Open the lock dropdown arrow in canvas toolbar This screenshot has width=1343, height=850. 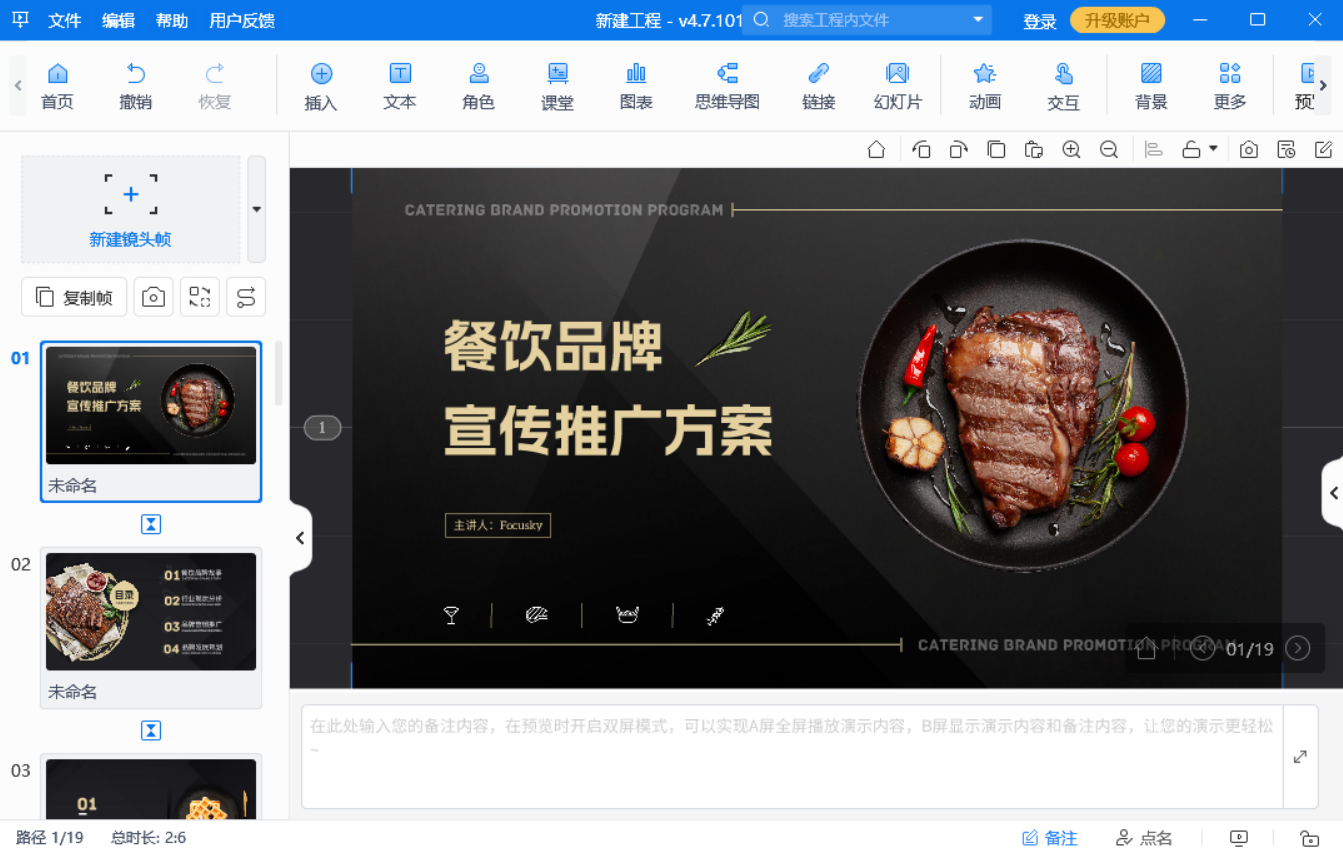tap(1213, 148)
